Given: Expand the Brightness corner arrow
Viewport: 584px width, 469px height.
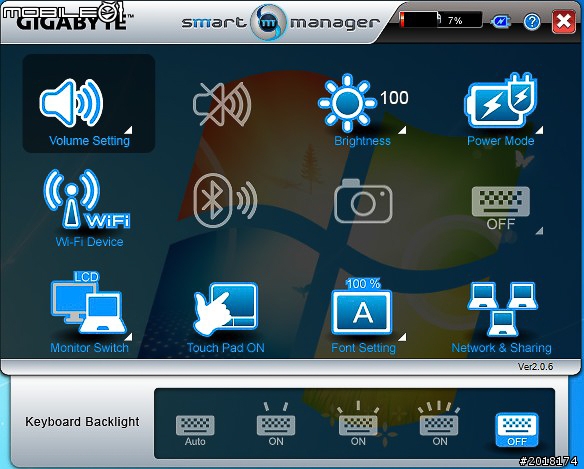Looking at the screenshot, I should click(x=403, y=130).
